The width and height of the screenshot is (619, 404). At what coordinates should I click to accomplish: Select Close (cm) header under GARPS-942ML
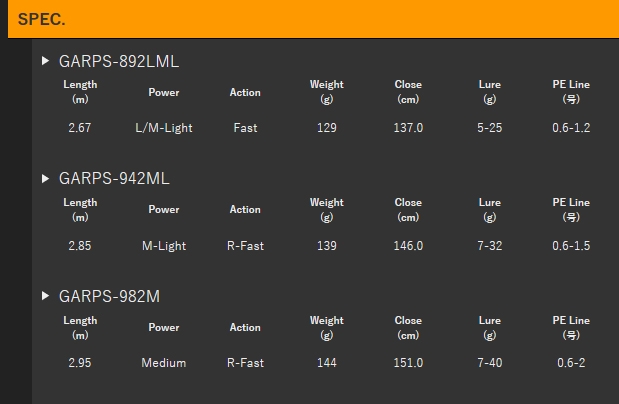click(x=408, y=210)
